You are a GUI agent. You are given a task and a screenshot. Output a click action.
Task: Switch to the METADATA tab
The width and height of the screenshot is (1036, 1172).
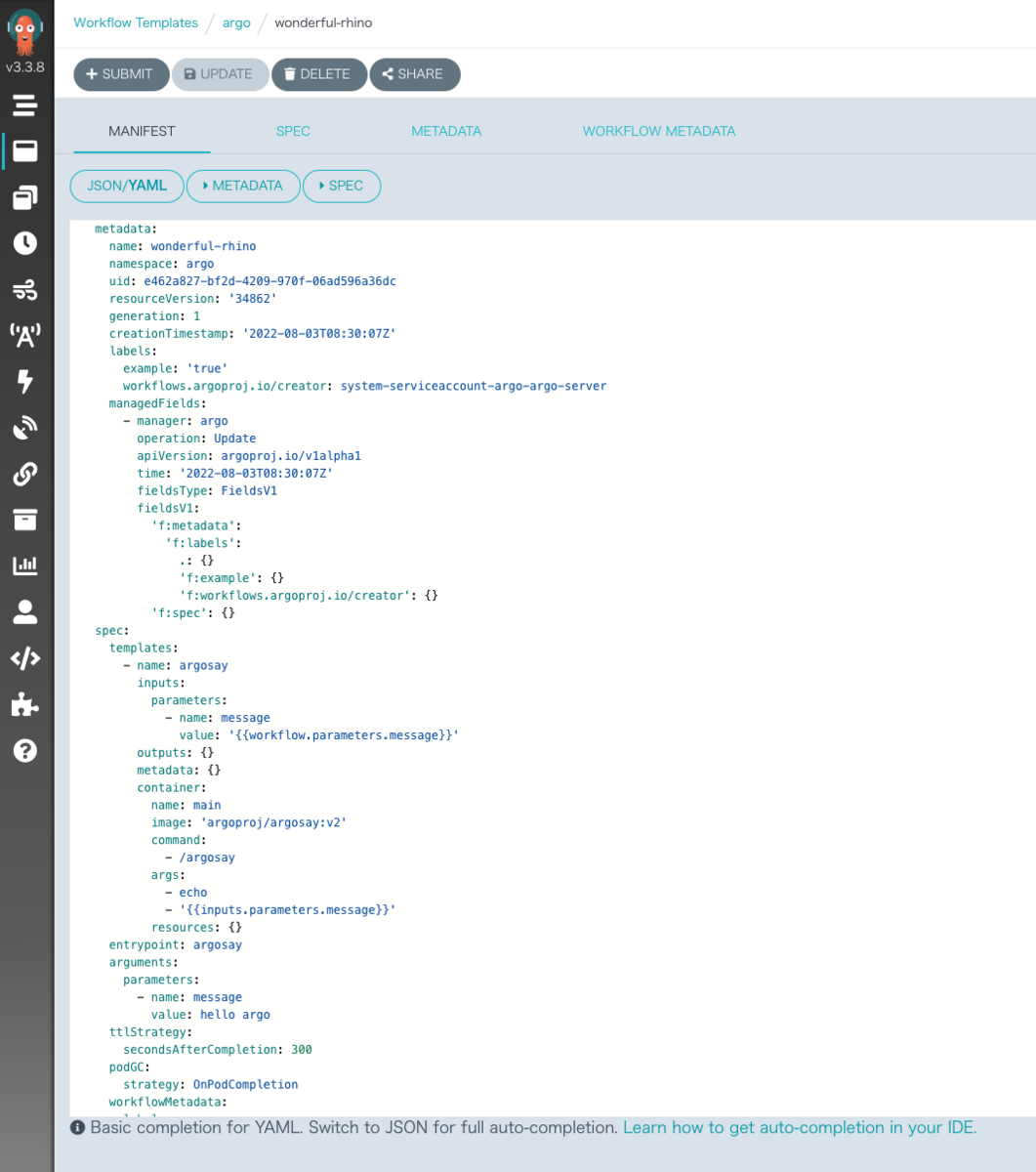(446, 131)
